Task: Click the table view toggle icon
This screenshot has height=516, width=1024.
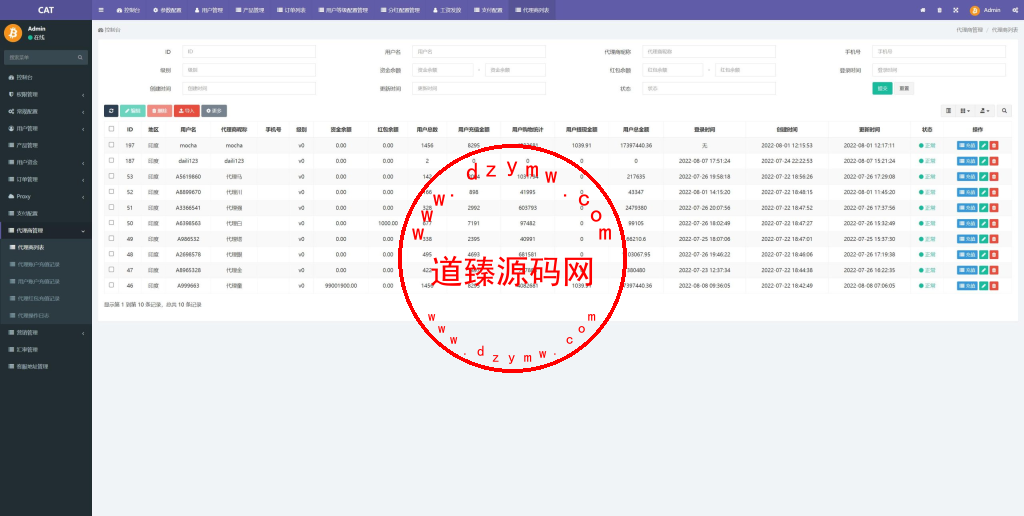Action: coord(948,111)
